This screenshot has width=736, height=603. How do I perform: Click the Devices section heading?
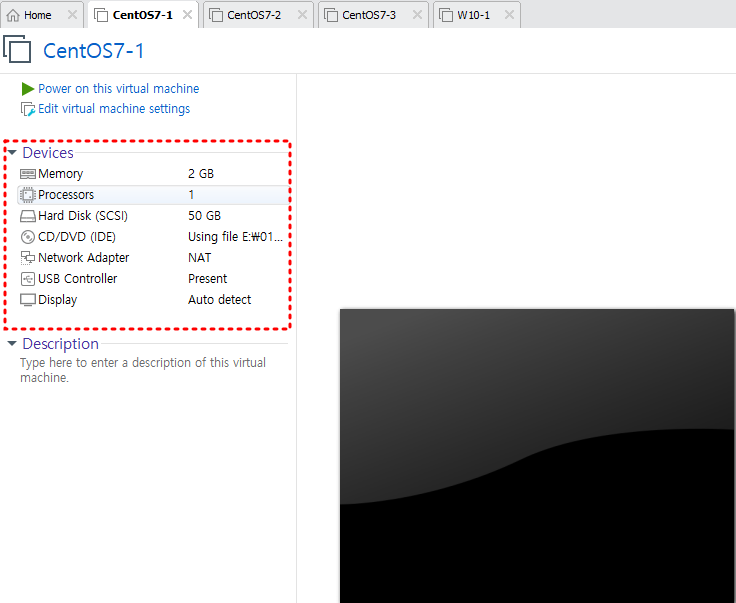(48, 153)
